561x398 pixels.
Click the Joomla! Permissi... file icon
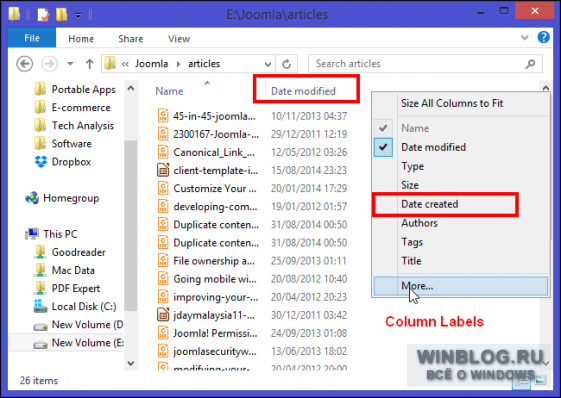163,333
